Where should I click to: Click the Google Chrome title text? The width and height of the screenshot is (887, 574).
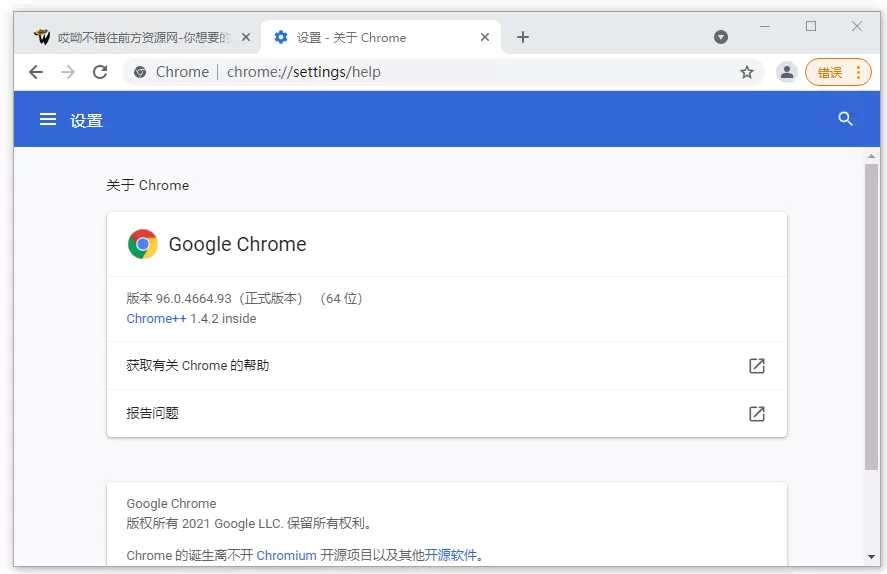pos(238,244)
